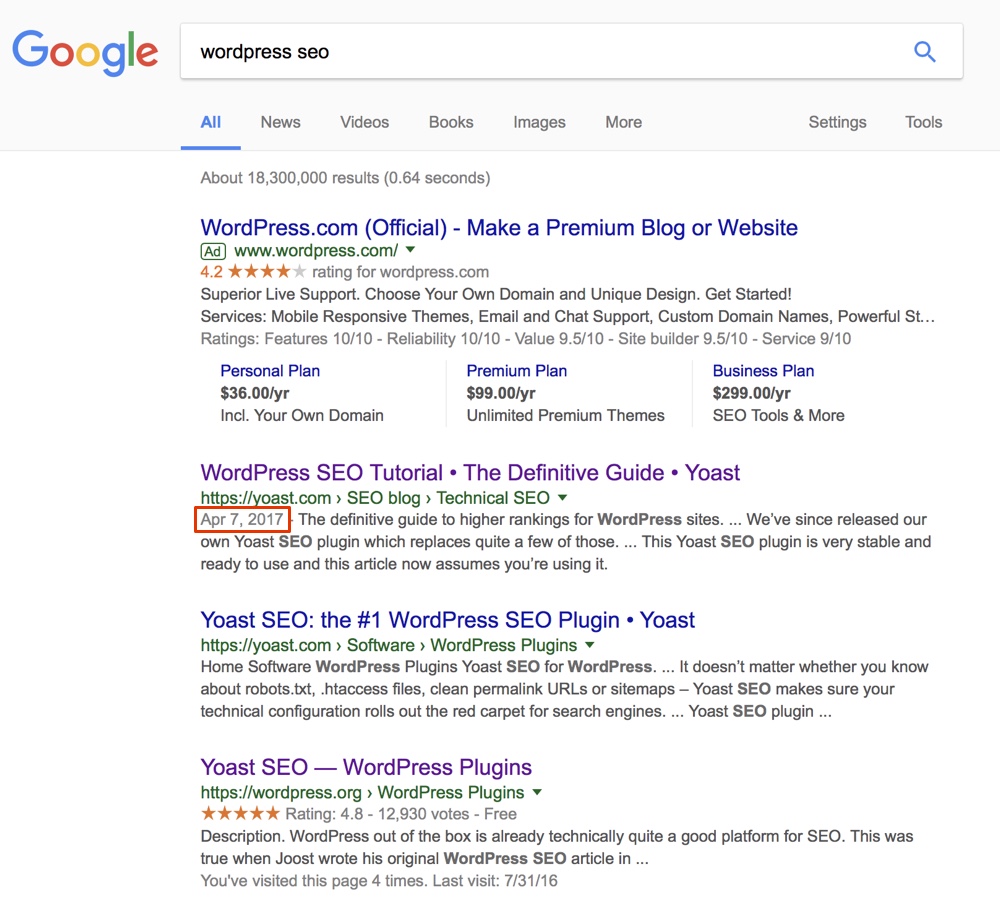Click the $299.00/yr price

click(x=752, y=393)
